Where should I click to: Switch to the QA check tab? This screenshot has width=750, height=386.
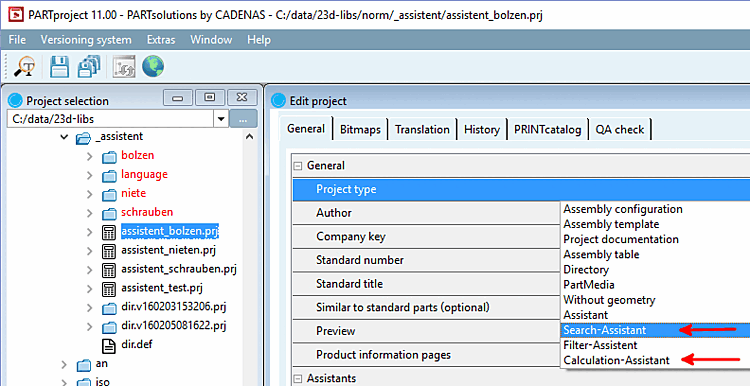click(619, 130)
